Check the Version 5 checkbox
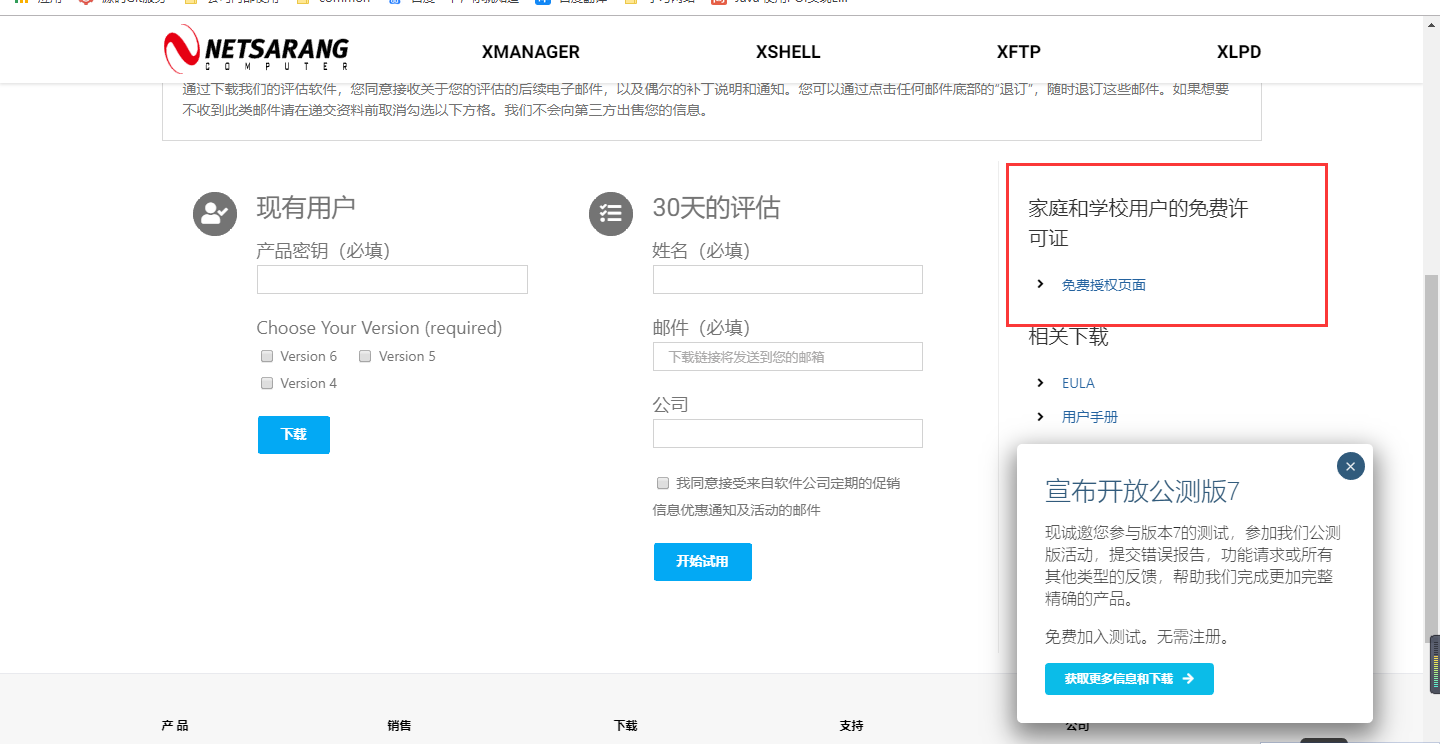1440x744 pixels. [x=365, y=356]
